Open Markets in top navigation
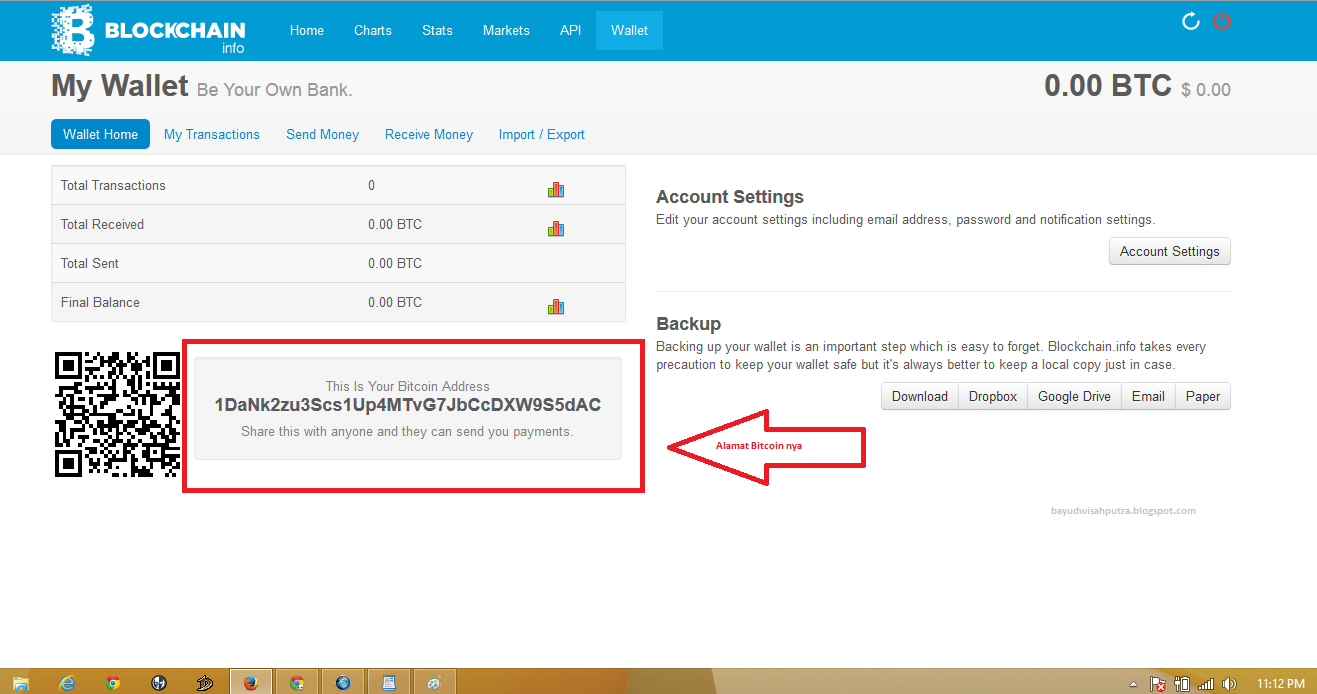Screen dimensions: 1317x694 click(x=506, y=30)
